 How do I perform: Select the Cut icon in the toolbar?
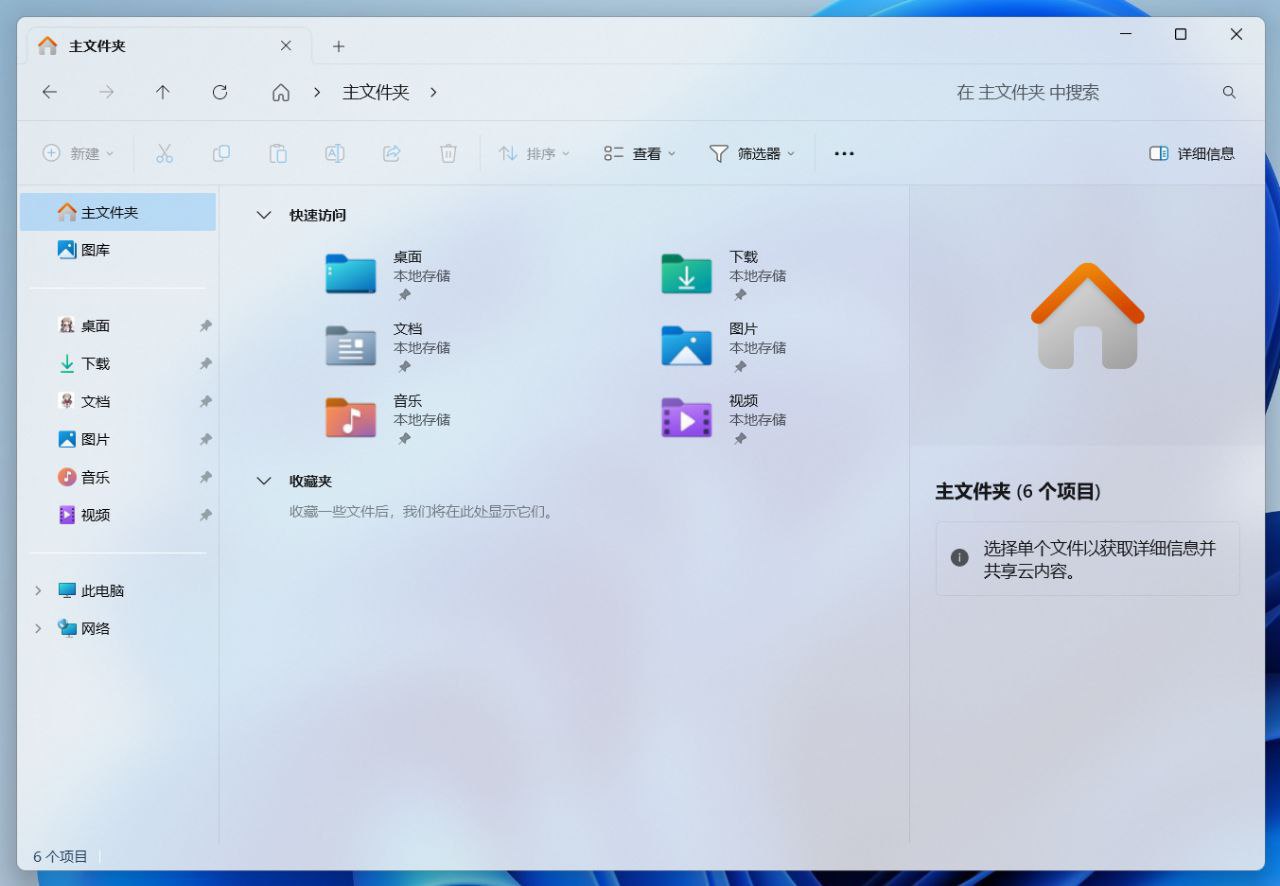(164, 153)
